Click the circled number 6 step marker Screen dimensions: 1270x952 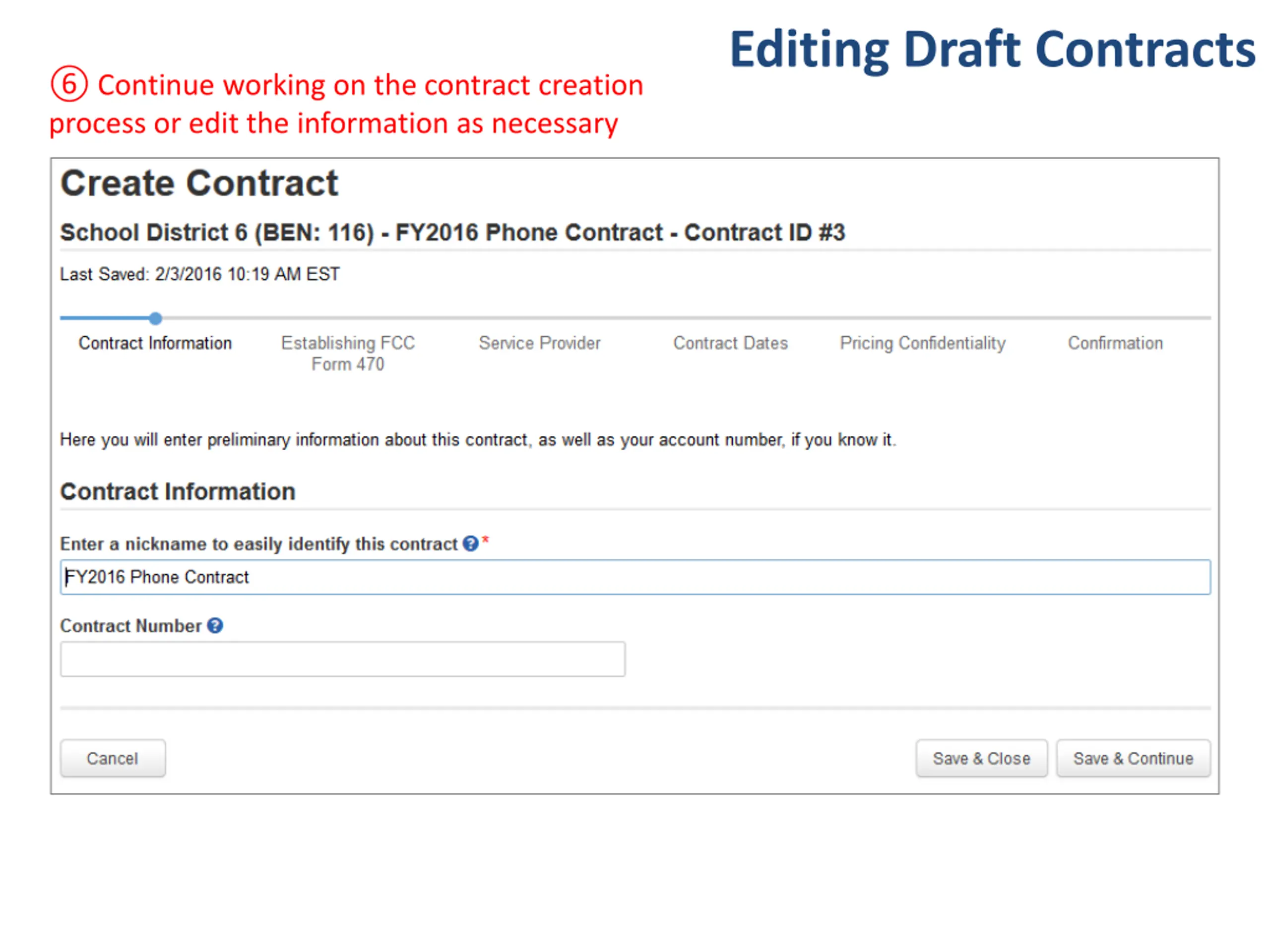tap(69, 84)
